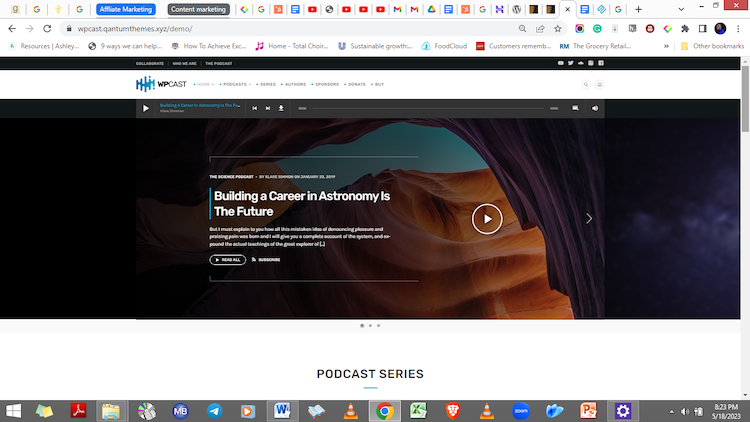Open site search magnifier icon
750x422 pixels.
[x=586, y=85]
